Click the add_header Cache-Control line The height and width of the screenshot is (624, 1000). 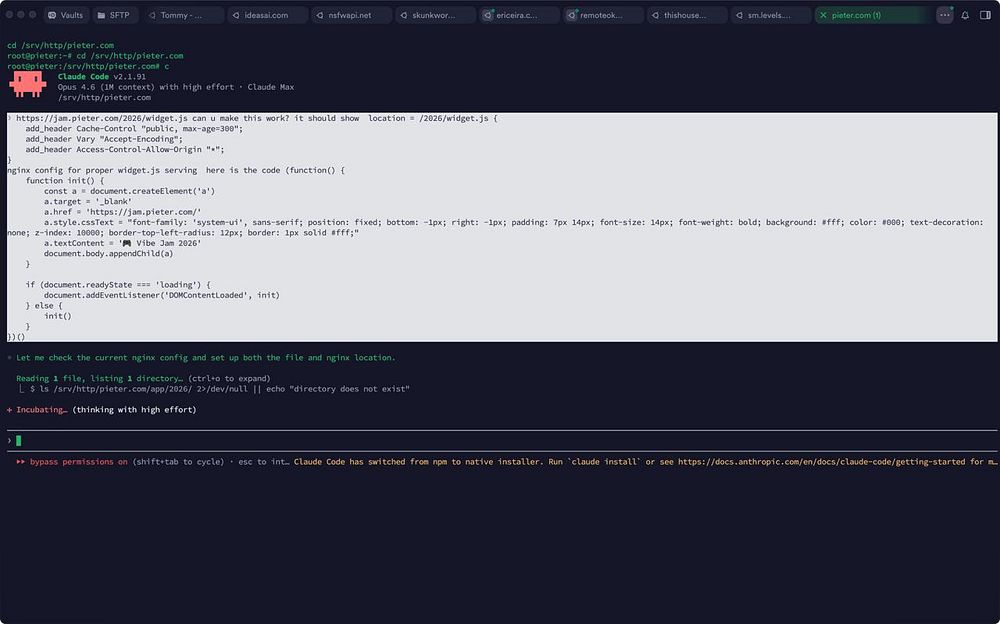tap(134, 128)
